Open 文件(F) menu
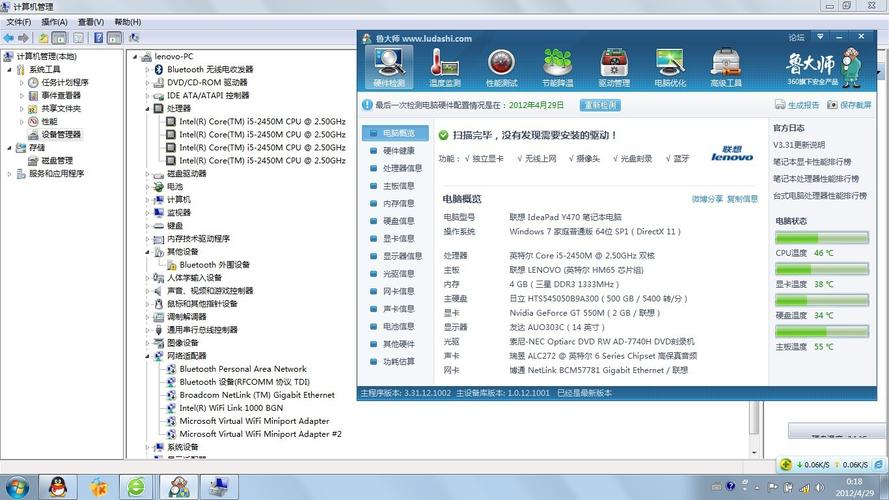Image resolution: width=889 pixels, height=500 pixels. pyautogui.click(x=19, y=22)
